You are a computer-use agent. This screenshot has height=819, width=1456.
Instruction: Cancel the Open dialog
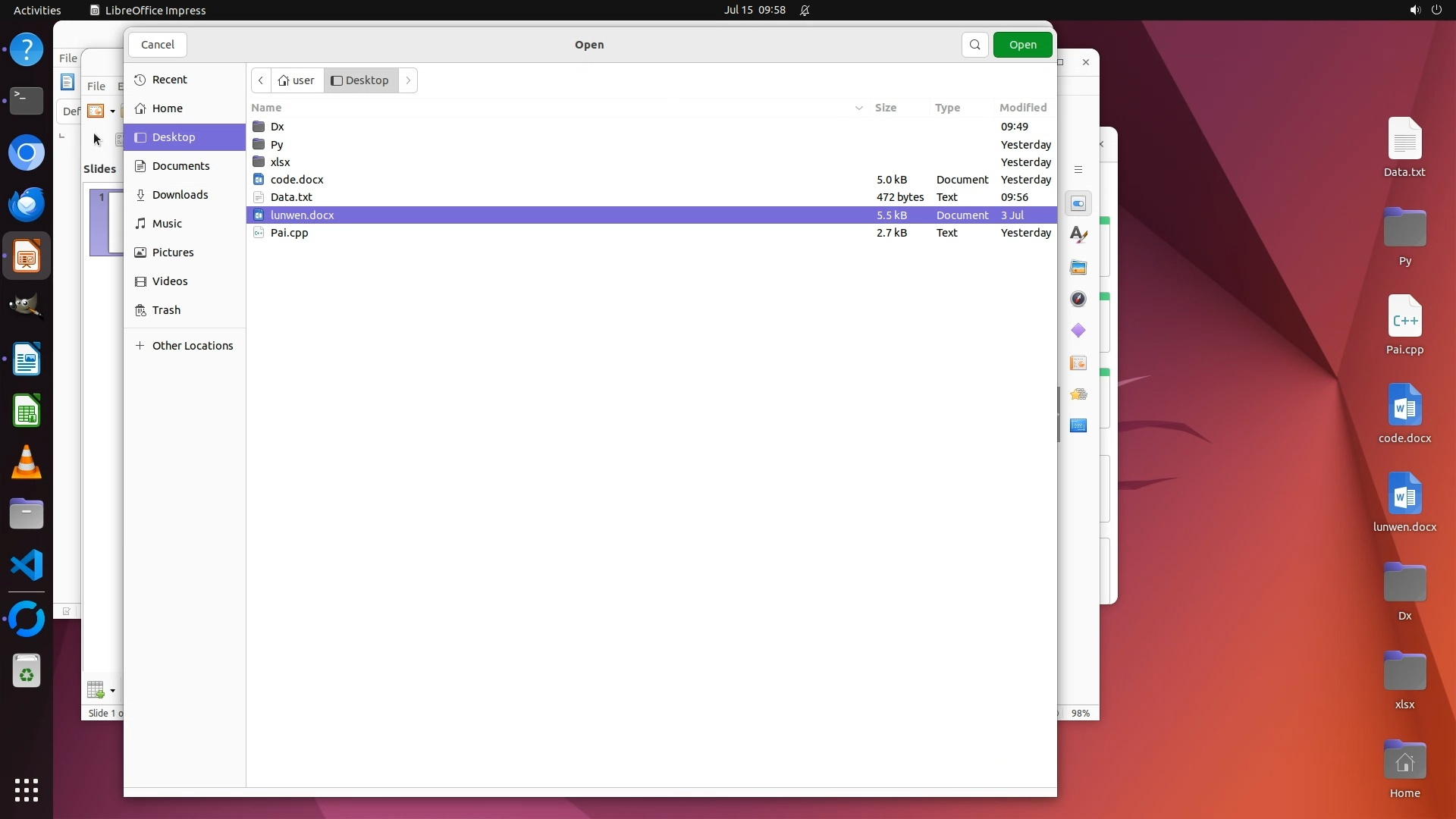tap(158, 45)
